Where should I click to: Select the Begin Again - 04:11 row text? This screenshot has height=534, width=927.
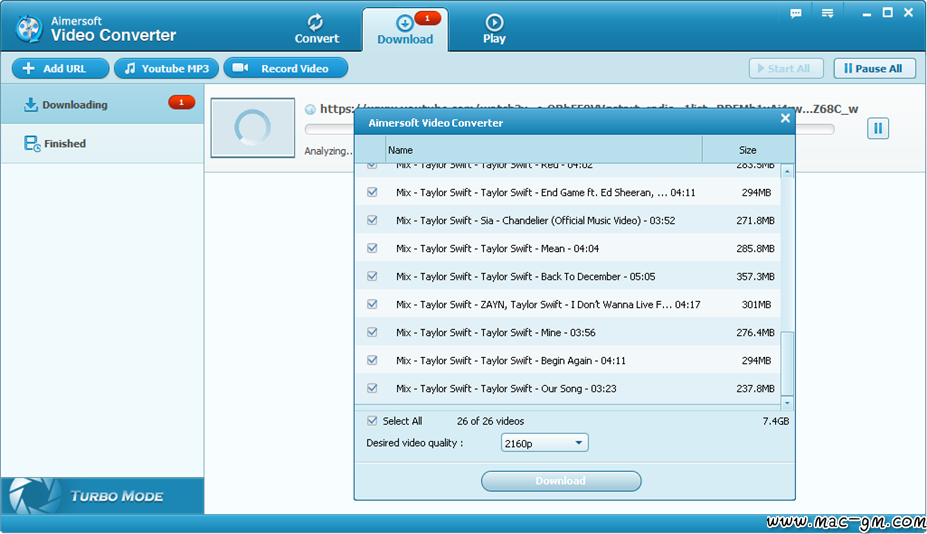tap(511, 360)
